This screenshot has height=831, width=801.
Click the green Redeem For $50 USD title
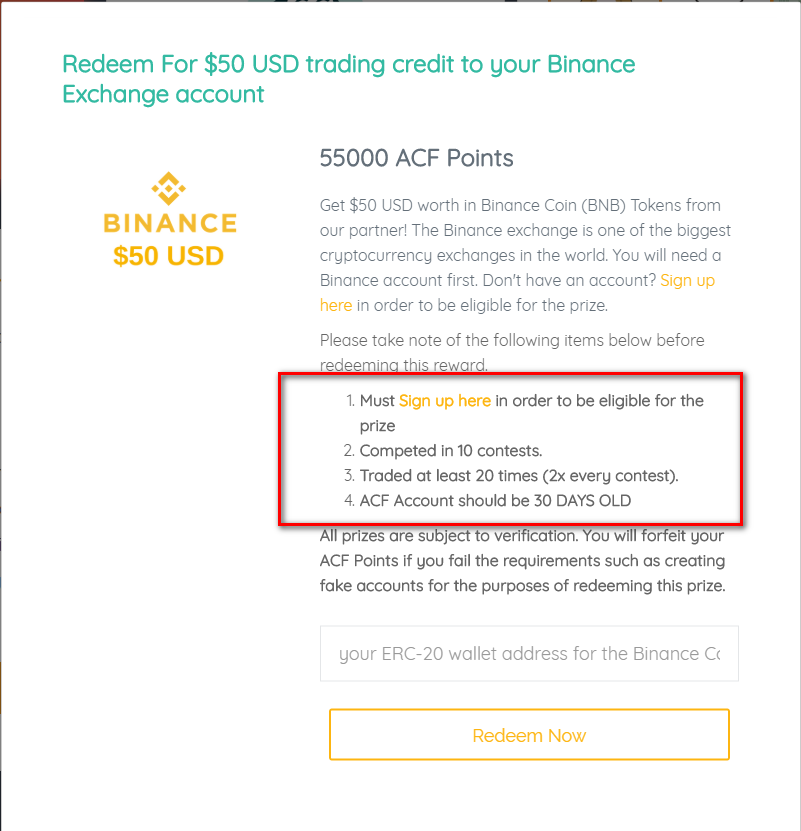coord(348,65)
